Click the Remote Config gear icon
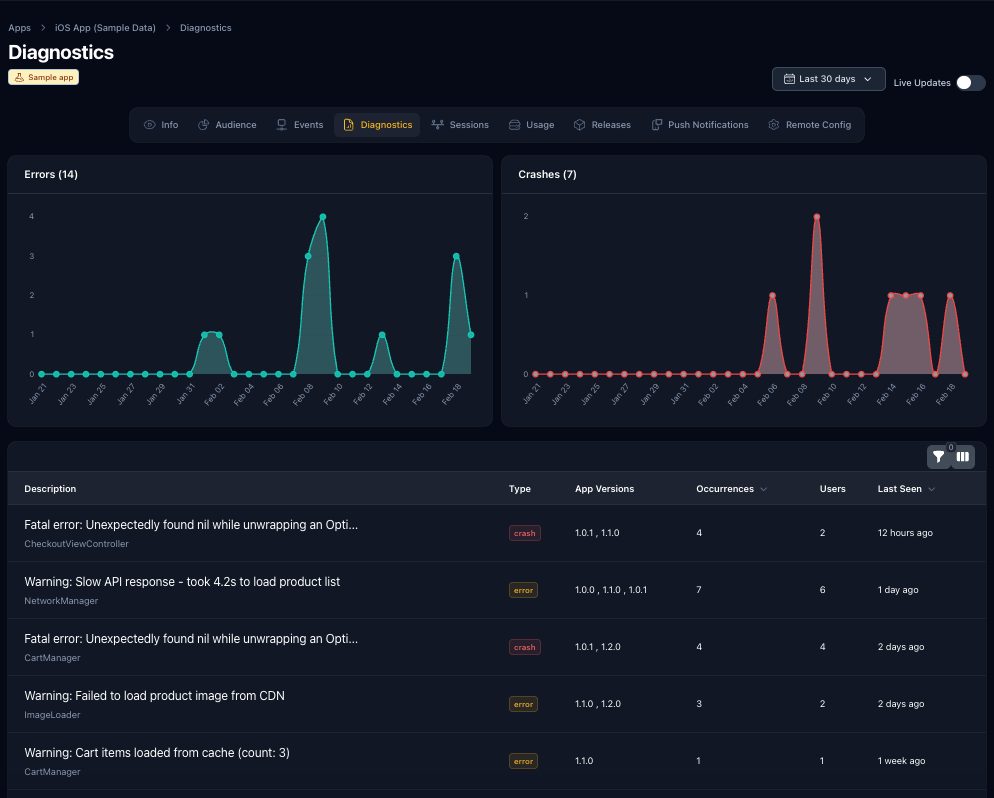 point(774,125)
